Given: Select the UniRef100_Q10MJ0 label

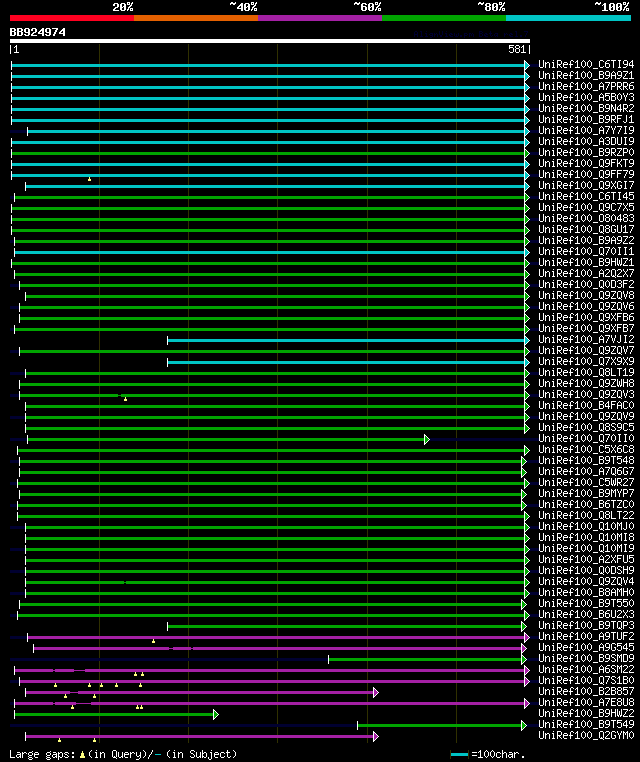Looking at the screenshot, I should click(586, 527).
